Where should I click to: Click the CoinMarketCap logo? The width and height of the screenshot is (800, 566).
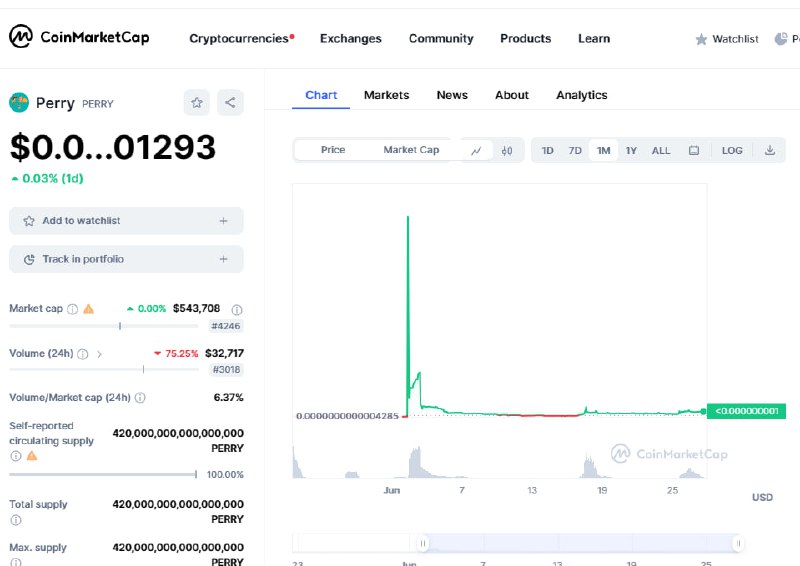79,38
